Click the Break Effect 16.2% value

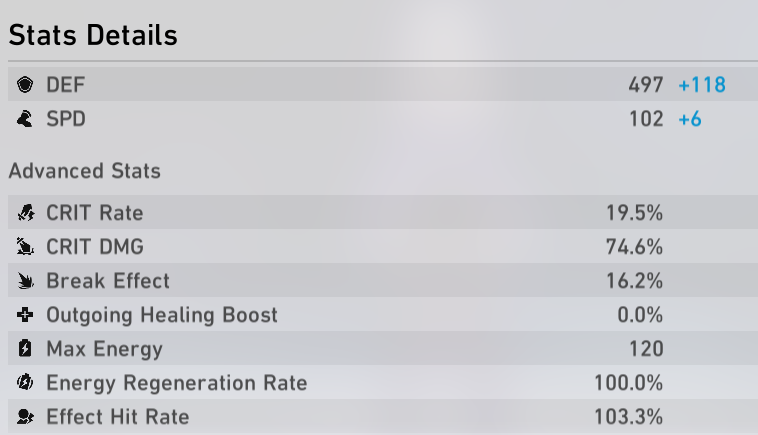pos(634,281)
